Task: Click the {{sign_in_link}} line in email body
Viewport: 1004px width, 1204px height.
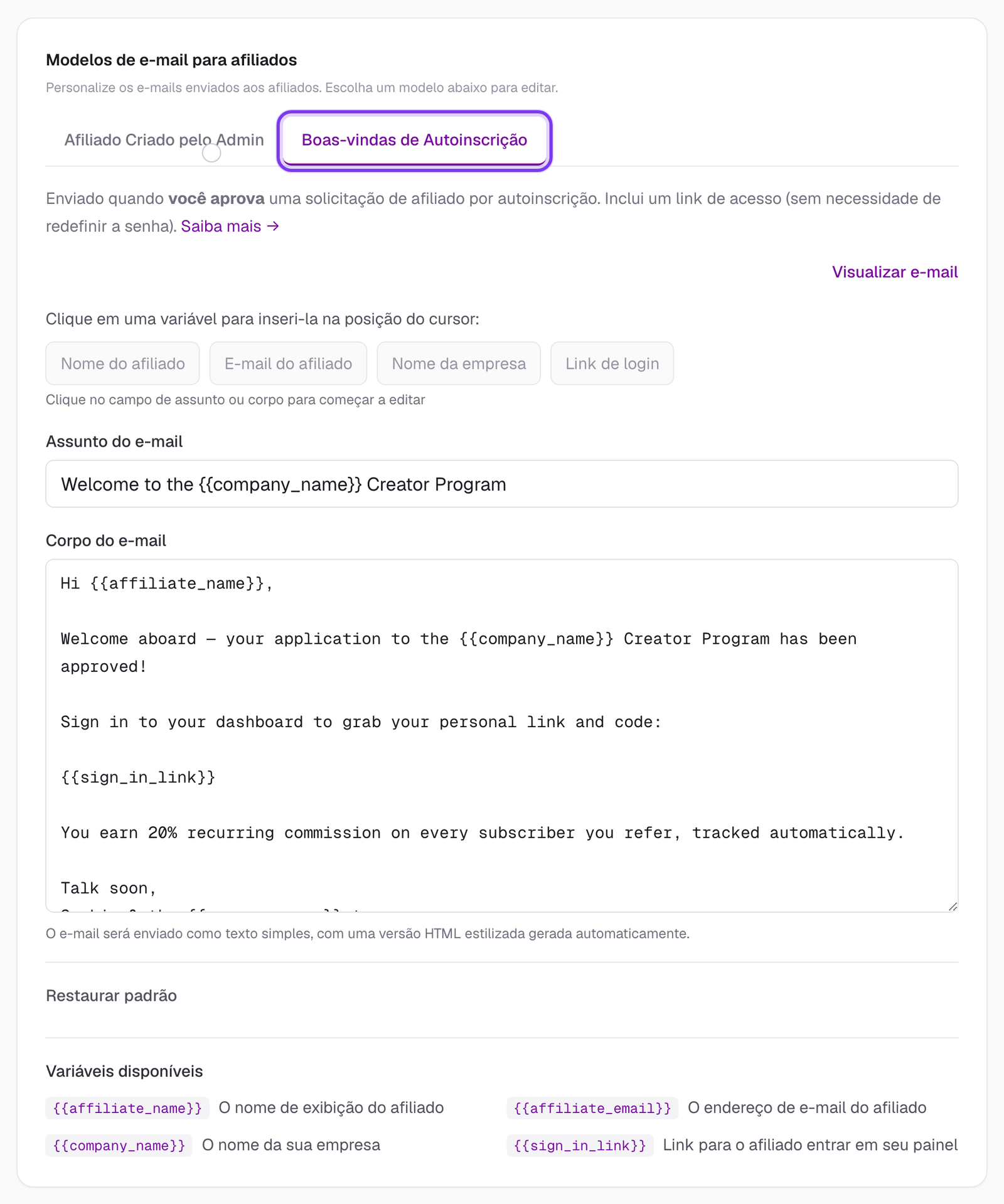Action: tap(138, 777)
